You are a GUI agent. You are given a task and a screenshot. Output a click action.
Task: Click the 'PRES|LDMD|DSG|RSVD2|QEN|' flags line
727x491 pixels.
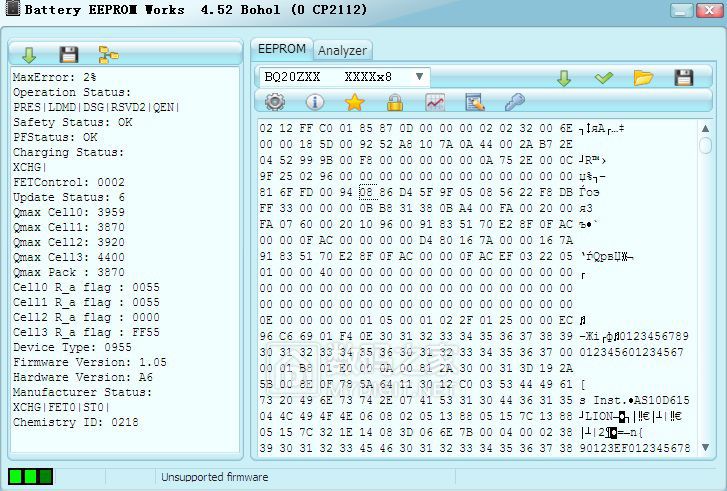[96, 107]
